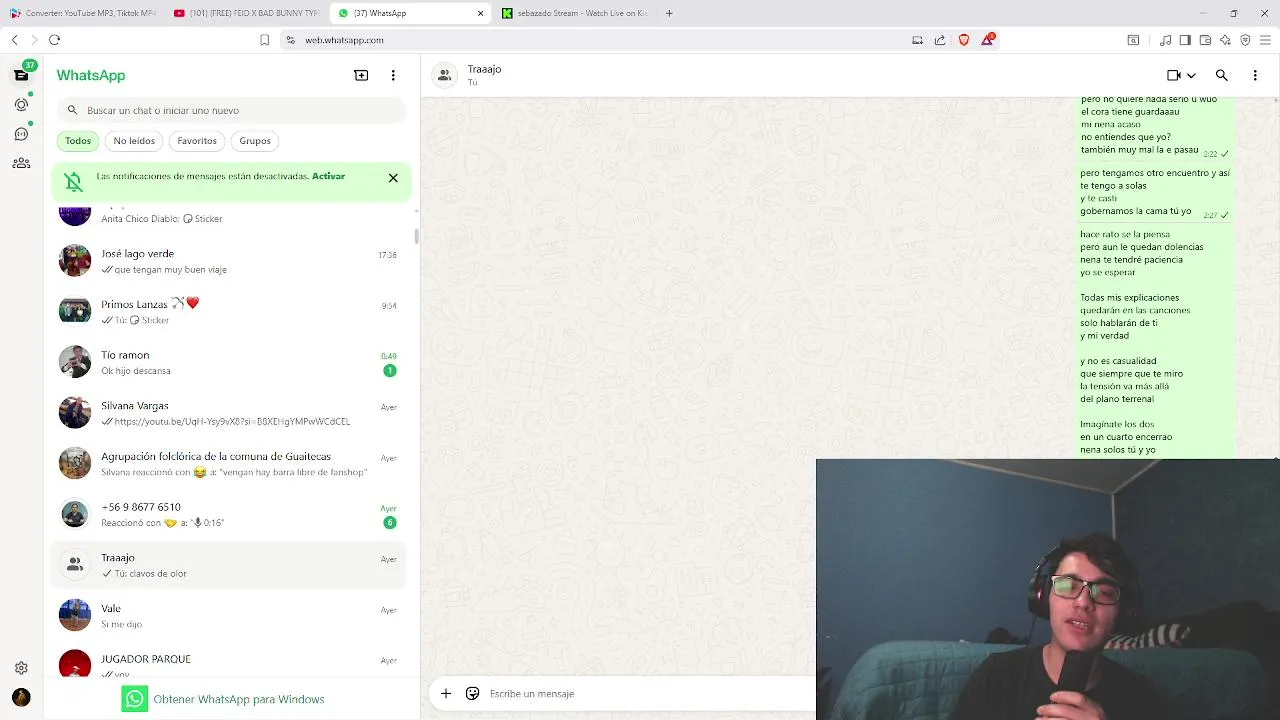Open the media playlist music icon
The image size is (1280, 720).
[x=1165, y=40]
